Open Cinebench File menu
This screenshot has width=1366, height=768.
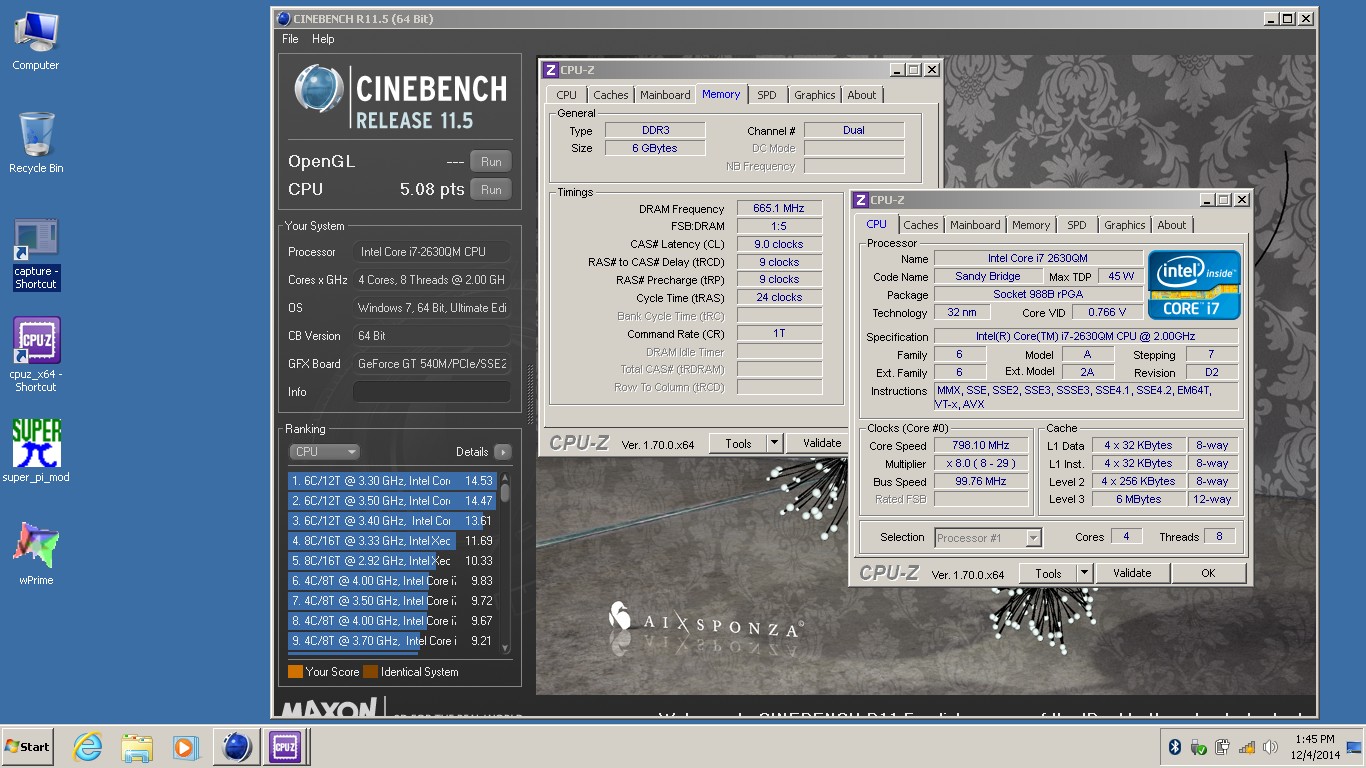[x=290, y=39]
